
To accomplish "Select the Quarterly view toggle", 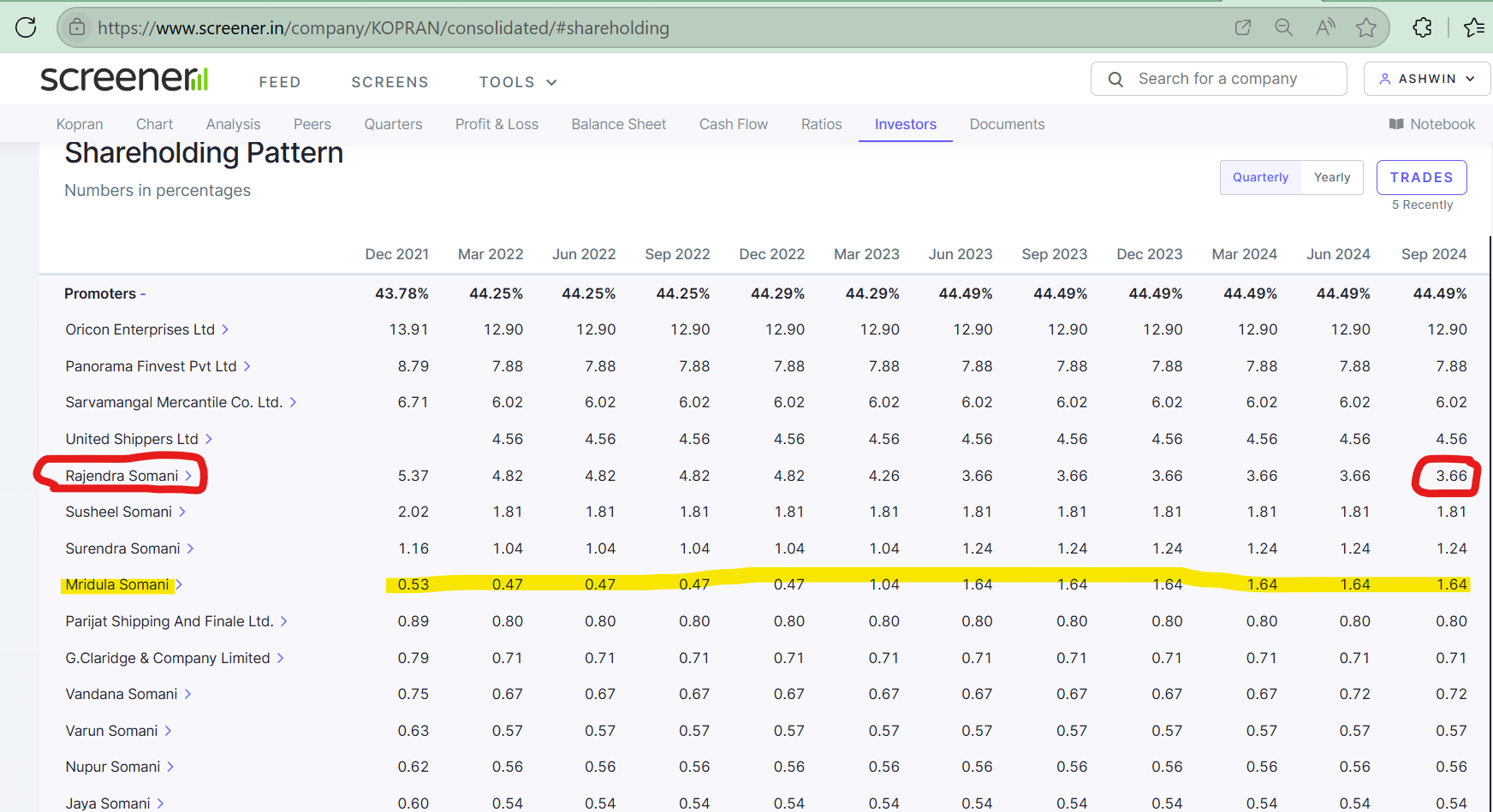I will 1260,177.
